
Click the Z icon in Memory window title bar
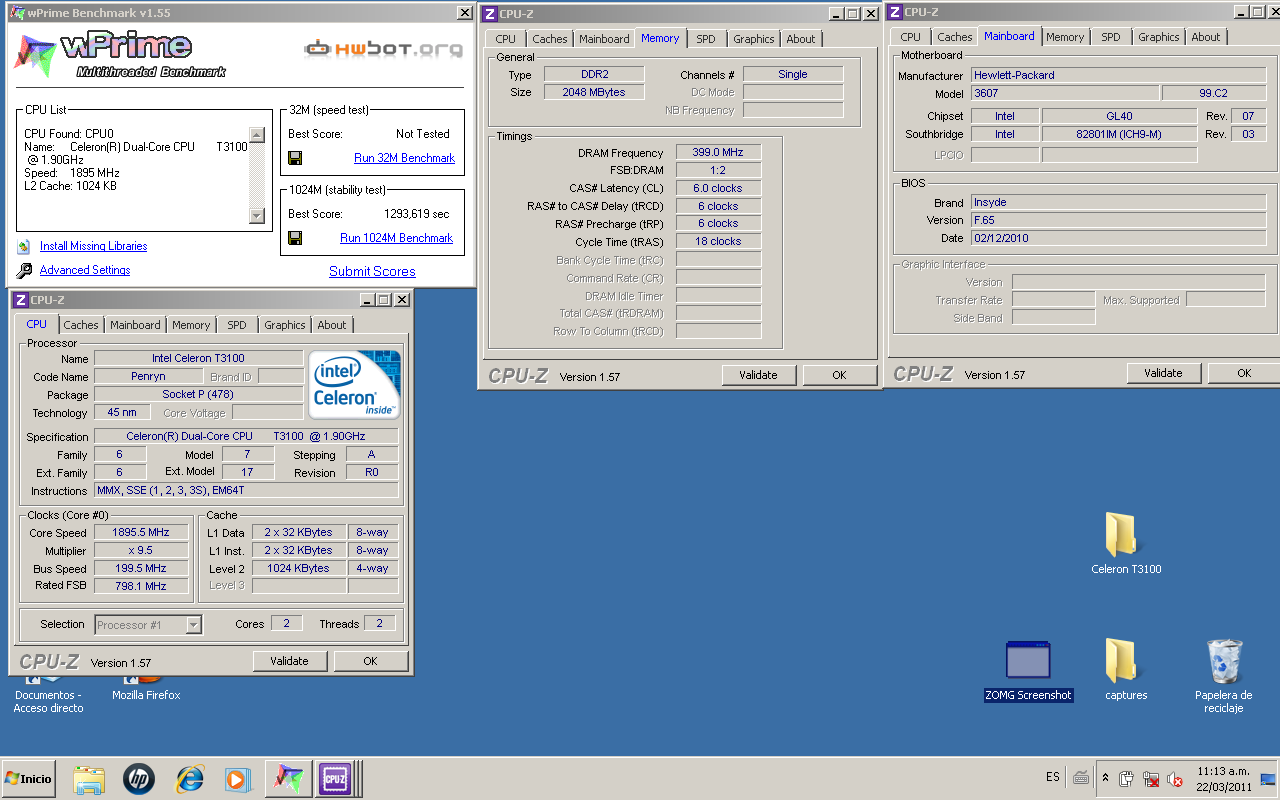489,13
